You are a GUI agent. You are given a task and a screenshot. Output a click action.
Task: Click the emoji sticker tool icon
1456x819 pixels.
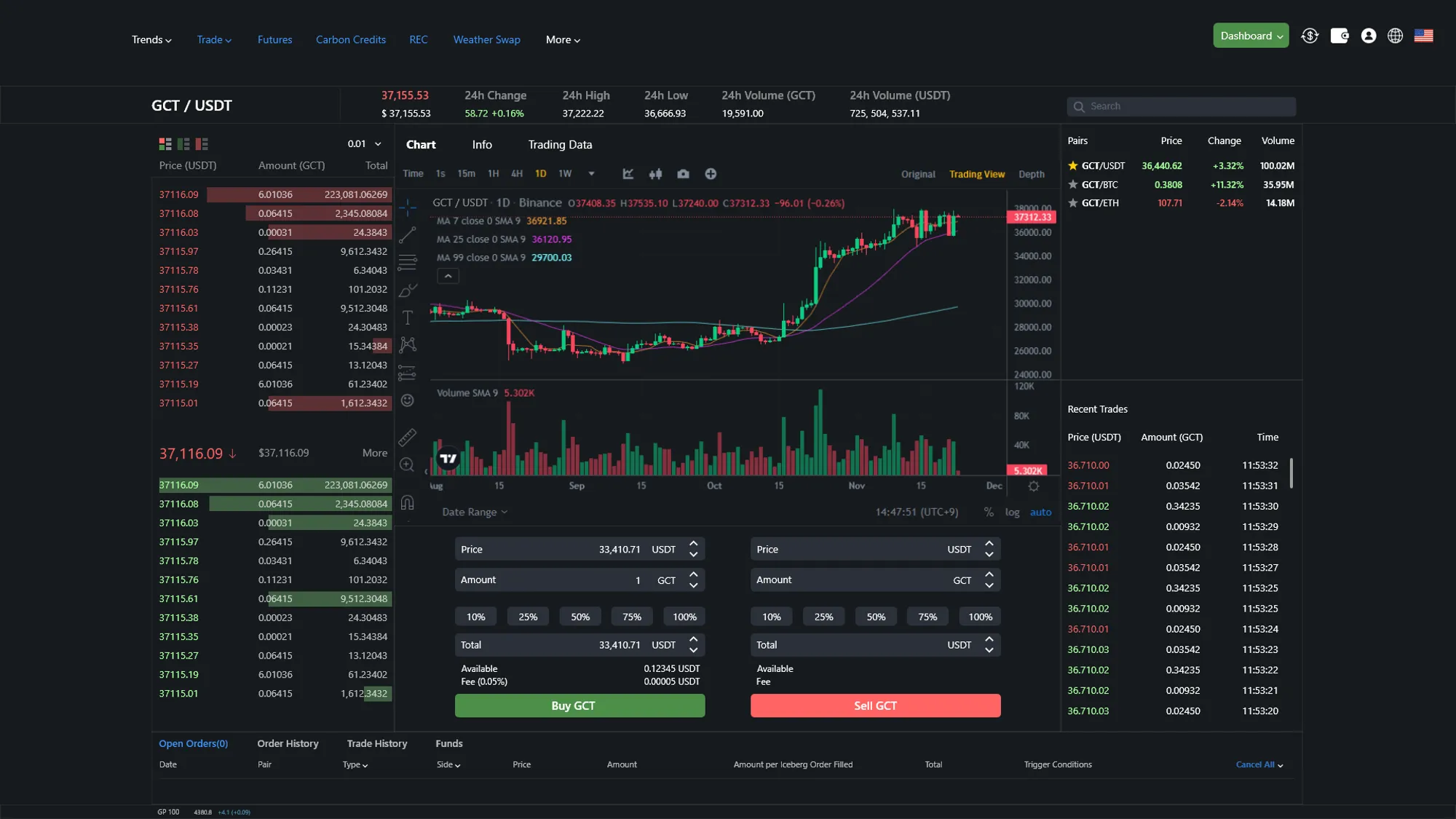[x=408, y=400]
